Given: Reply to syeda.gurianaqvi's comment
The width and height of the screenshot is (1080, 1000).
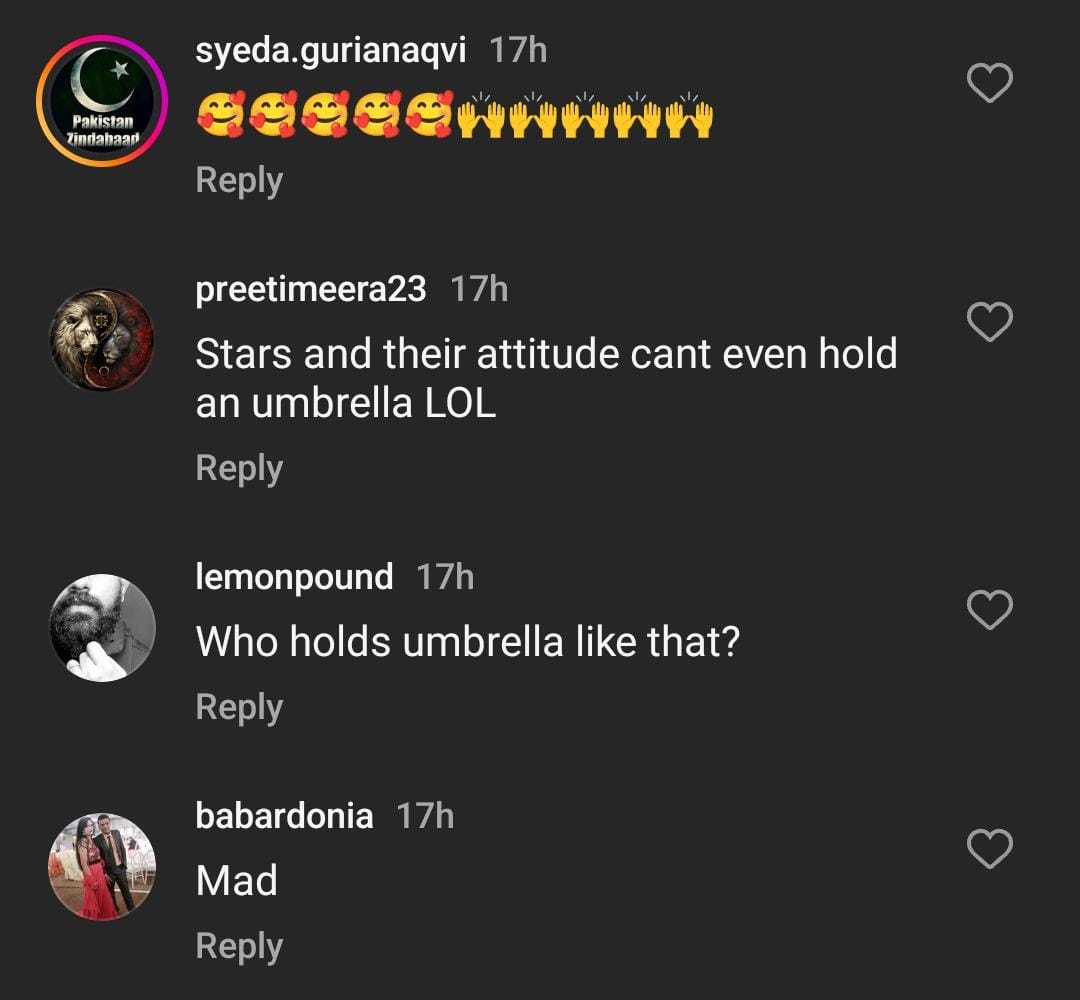Looking at the screenshot, I should pyautogui.click(x=239, y=180).
